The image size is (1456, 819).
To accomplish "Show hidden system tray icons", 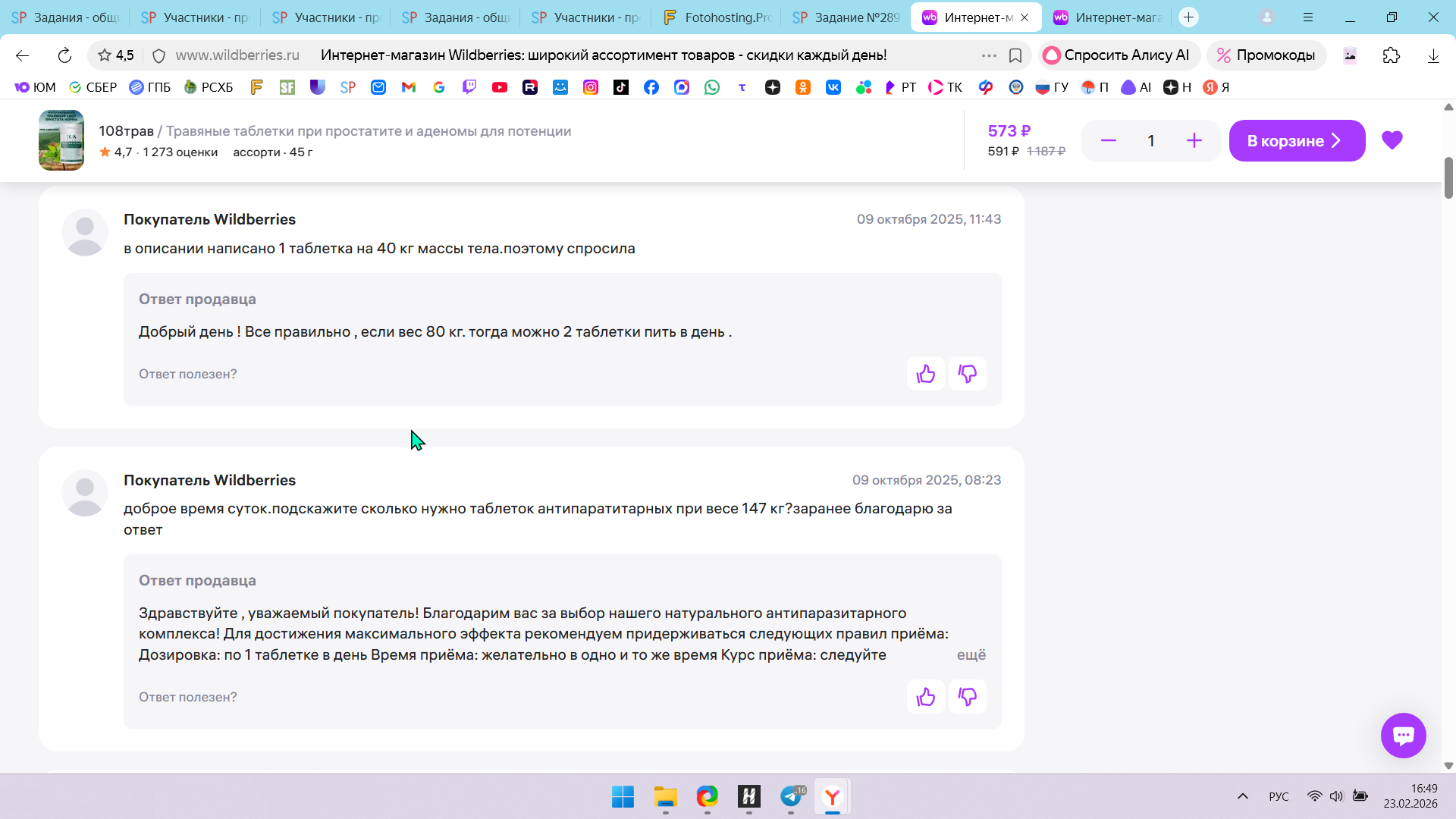I will pos(1242,795).
